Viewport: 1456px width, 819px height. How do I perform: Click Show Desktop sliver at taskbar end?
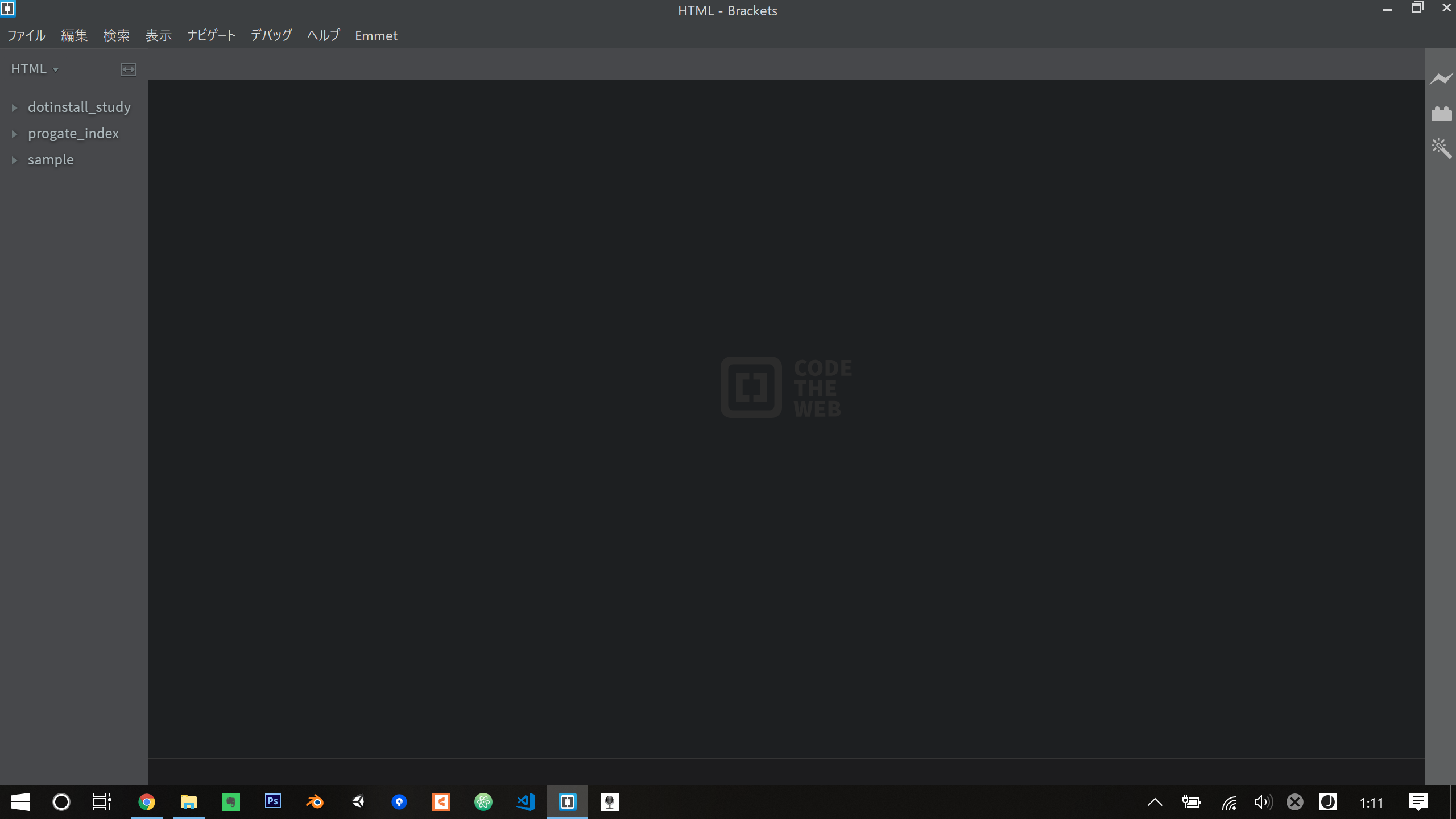tap(1453, 802)
